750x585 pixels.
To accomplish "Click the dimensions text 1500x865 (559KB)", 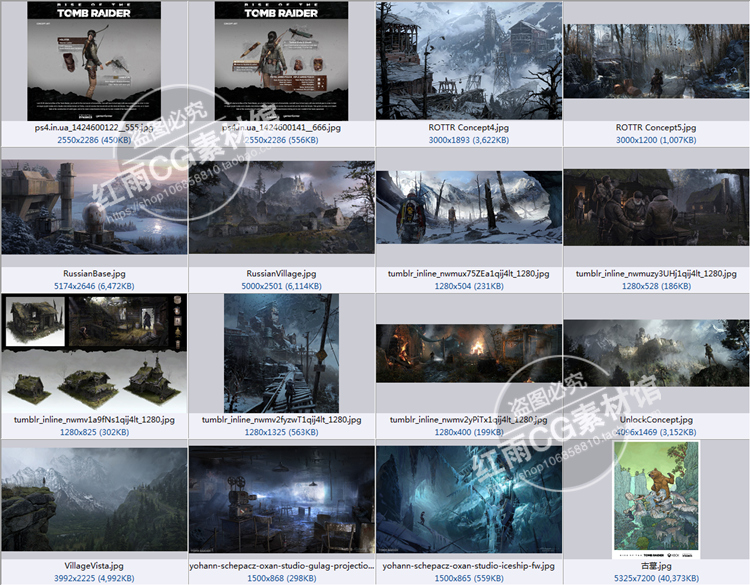I will [x=469, y=578].
